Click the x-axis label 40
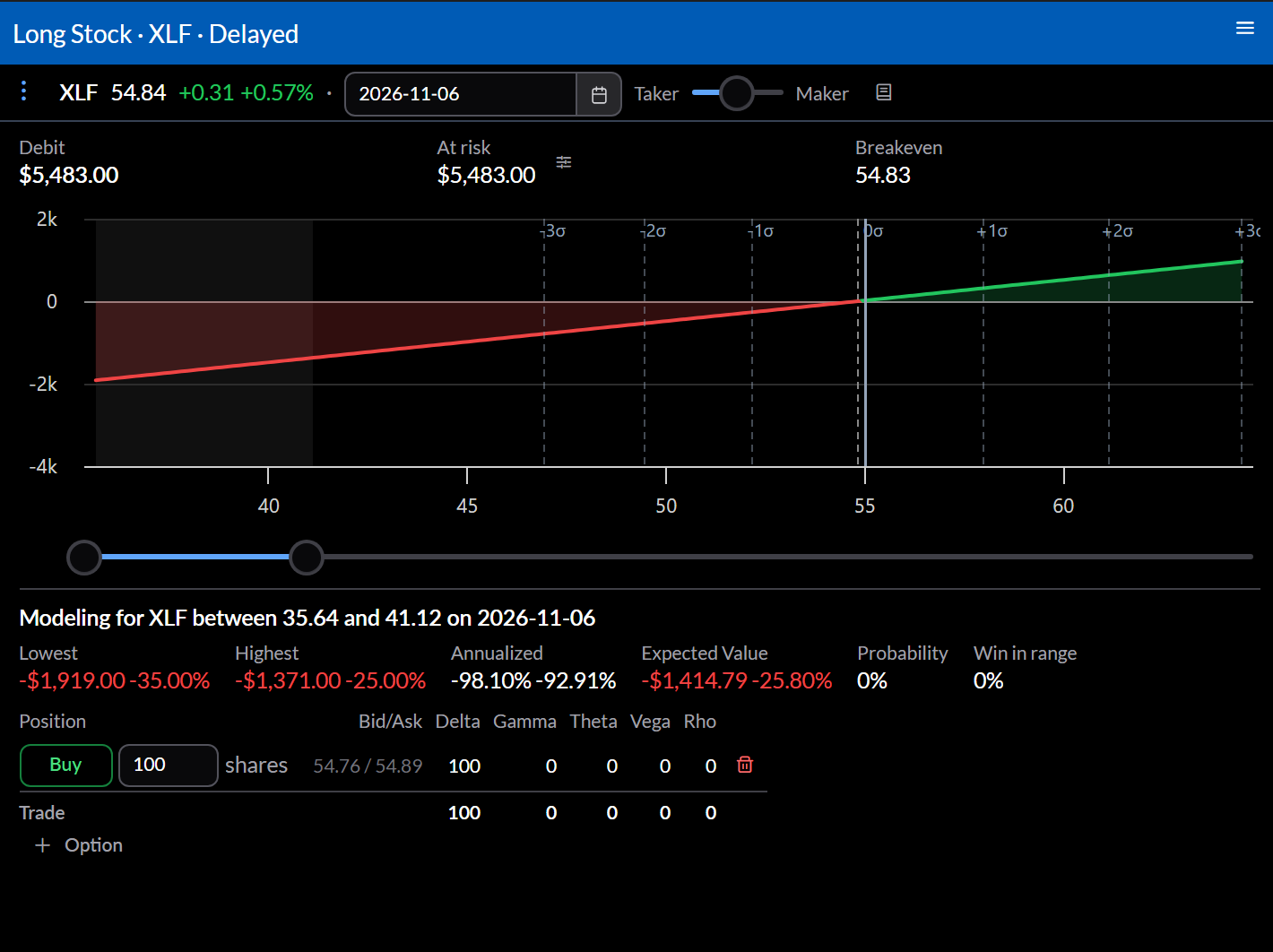Viewport: 1273px width, 952px height. (x=268, y=506)
